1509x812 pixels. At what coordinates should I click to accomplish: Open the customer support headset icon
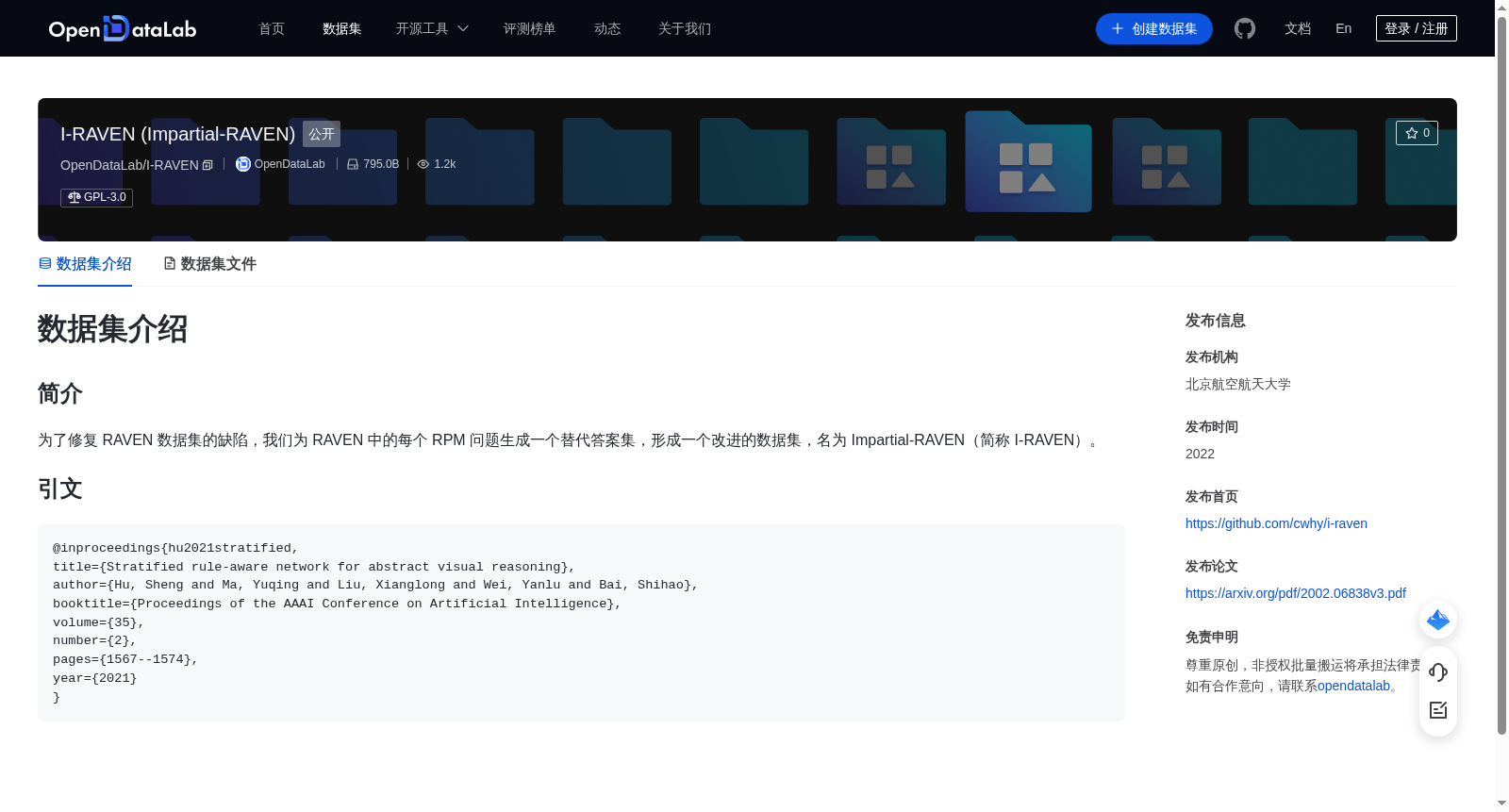[1438, 671]
